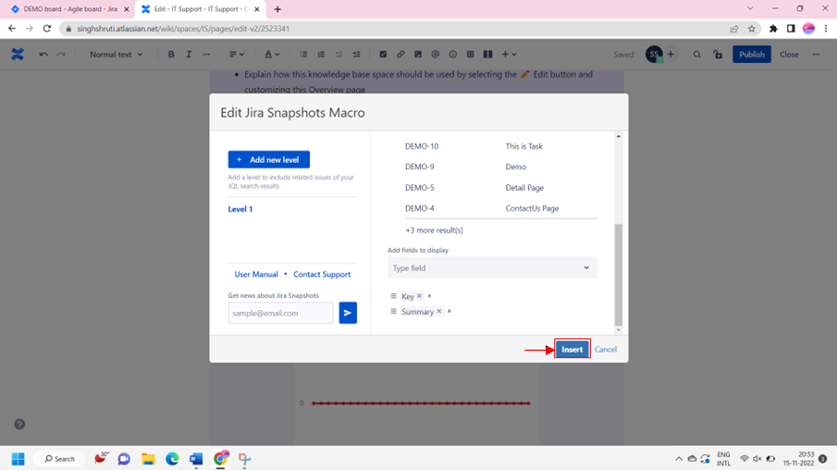837x470 pixels.
Task: Open the text alignment dropdown
Action: tap(236, 54)
